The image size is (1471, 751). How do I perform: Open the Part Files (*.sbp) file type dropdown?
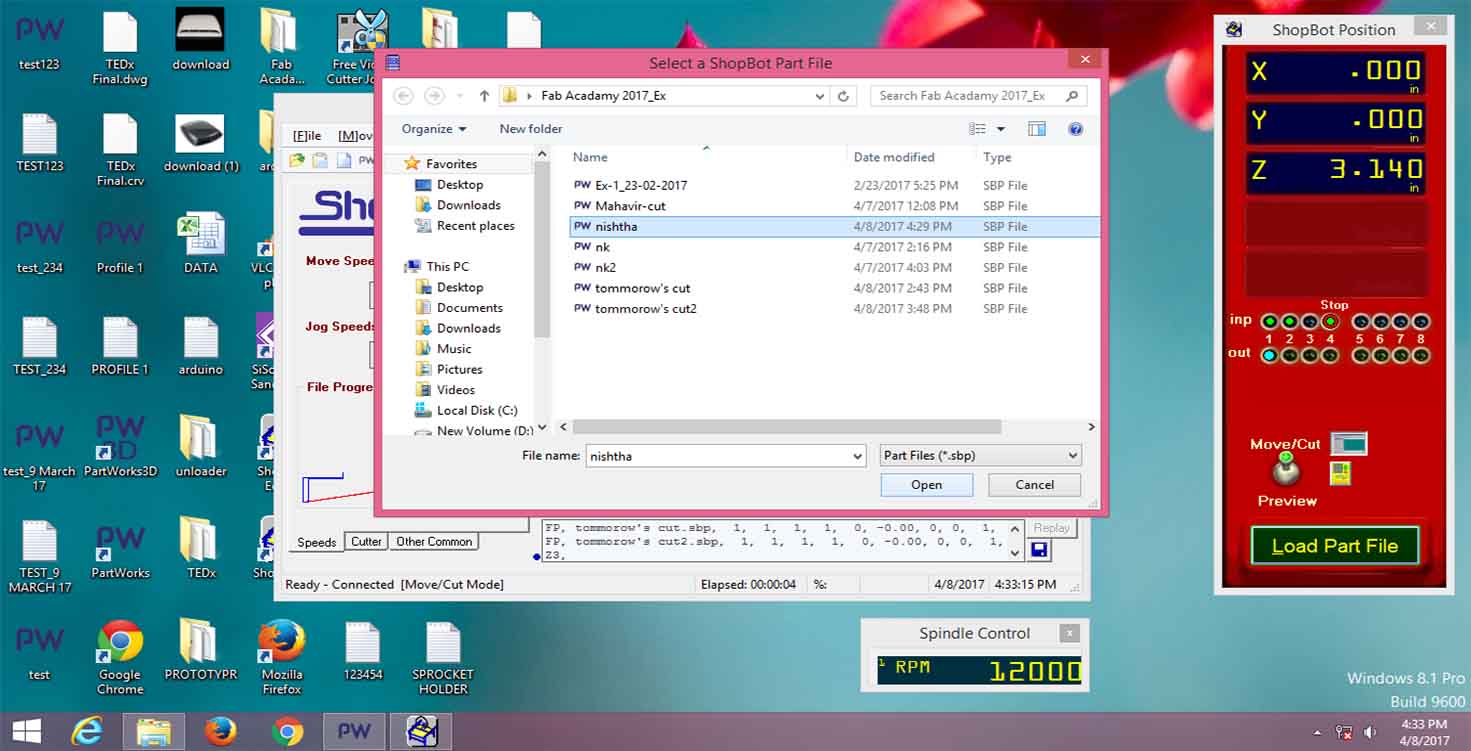point(980,455)
